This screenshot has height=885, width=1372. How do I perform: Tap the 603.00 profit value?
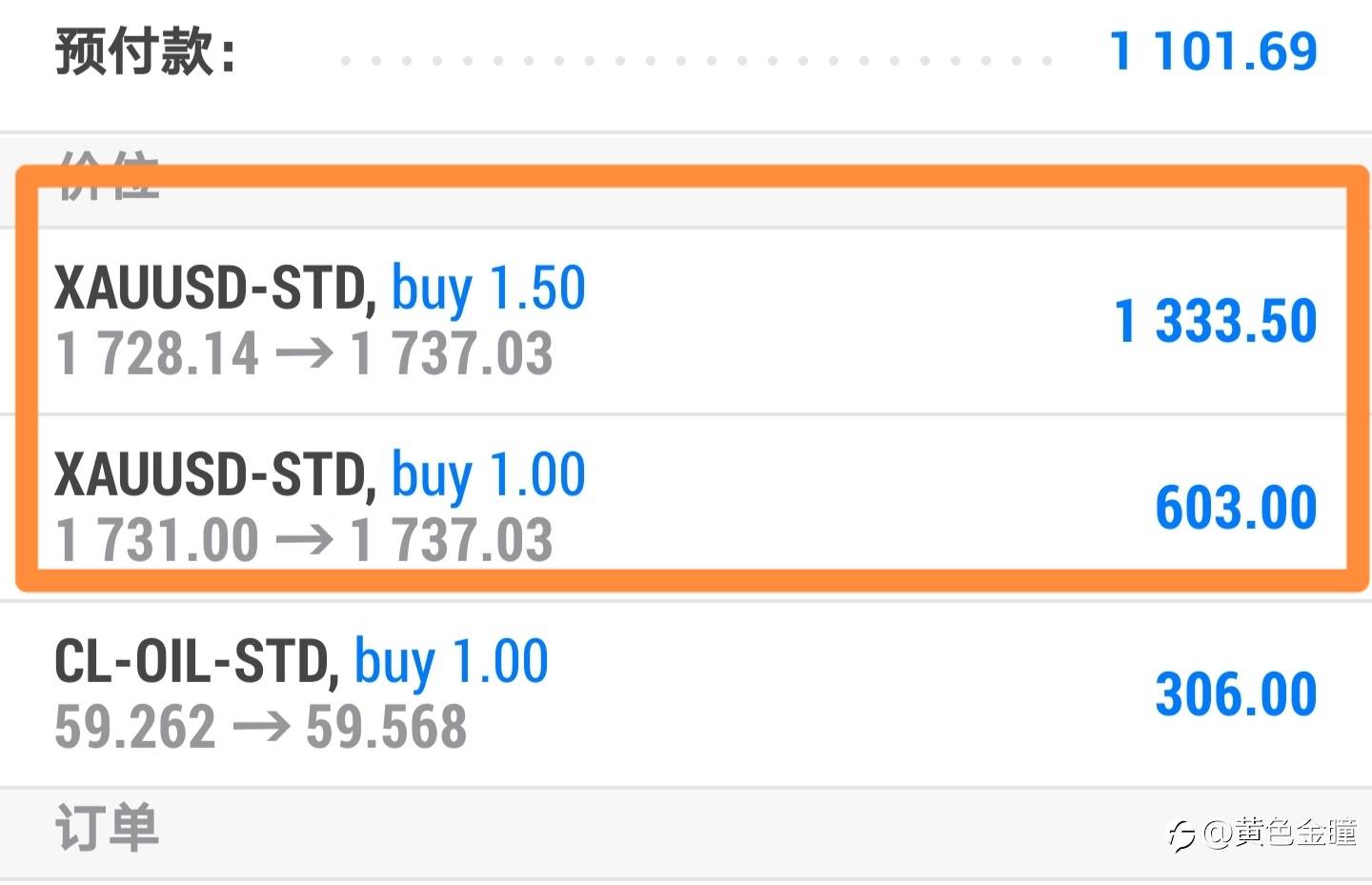click(x=1236, y=508)
